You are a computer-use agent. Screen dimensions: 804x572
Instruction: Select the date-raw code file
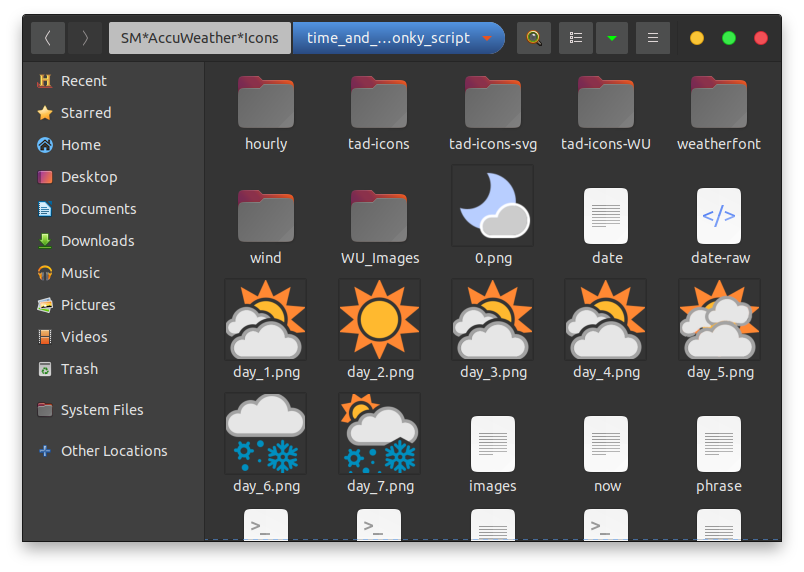click(719, 216)
